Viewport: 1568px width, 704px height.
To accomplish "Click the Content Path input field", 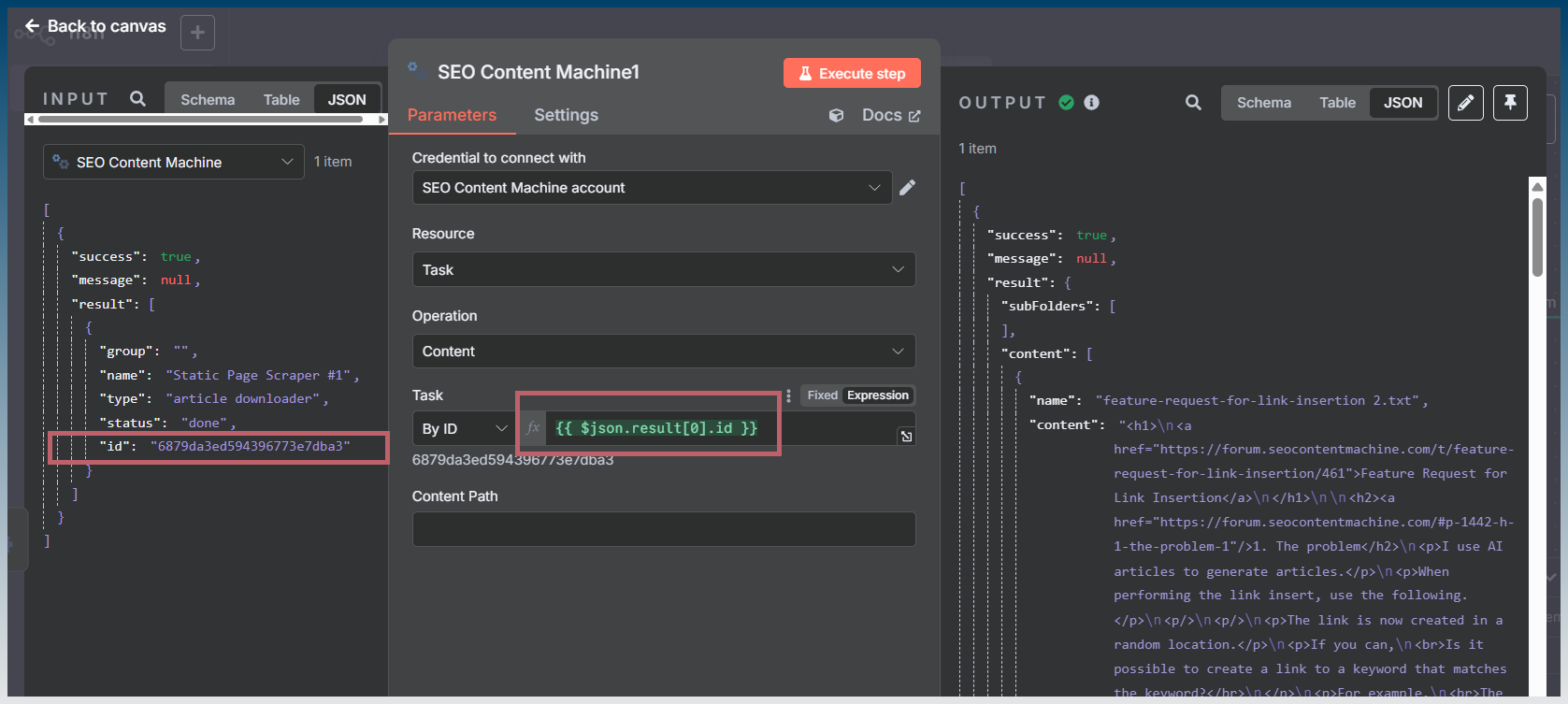I will (x=664, y=529).
